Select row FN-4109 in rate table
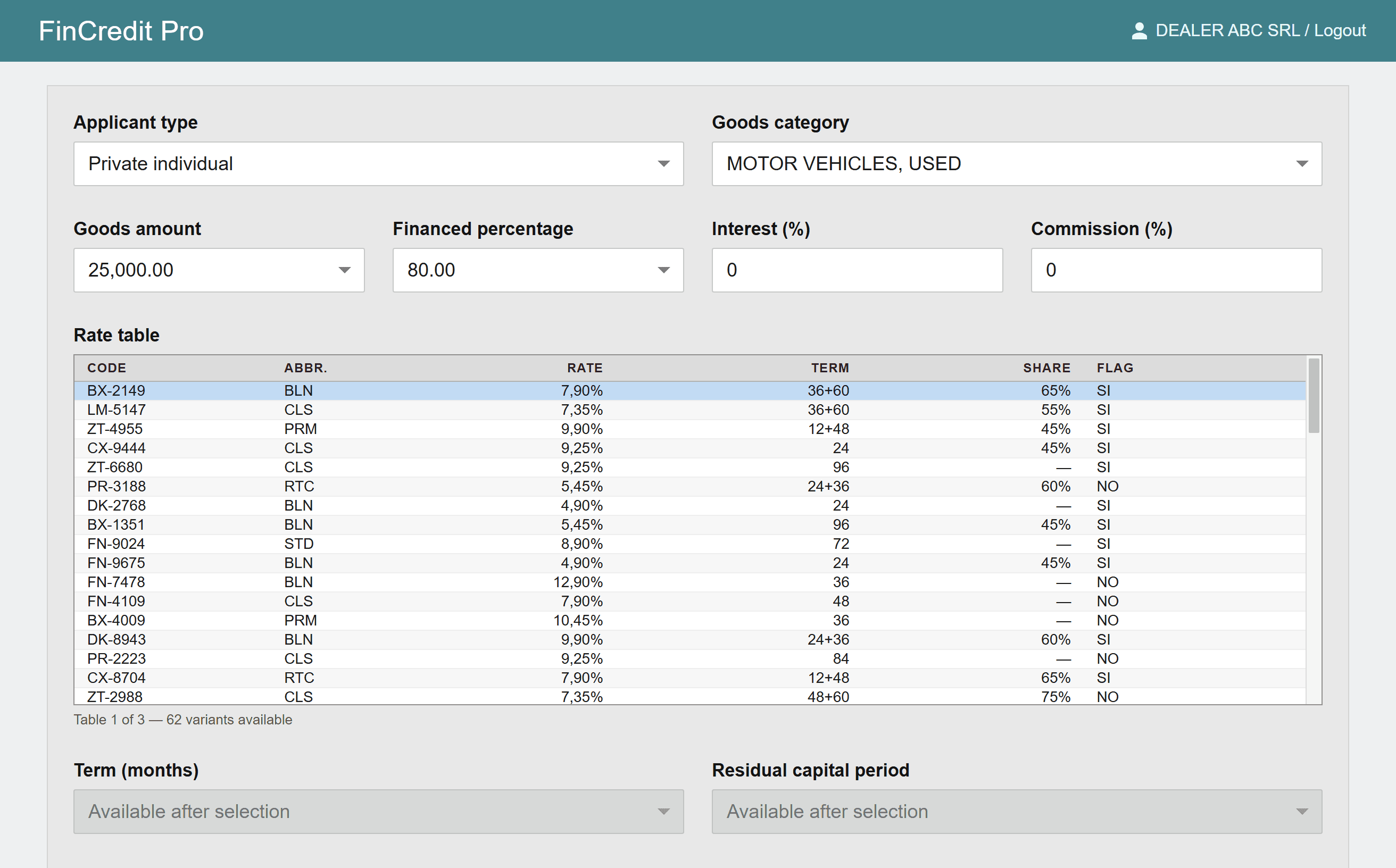Image resolution: width=1396 pixels, height=868 pixels. tap(689, 601)
